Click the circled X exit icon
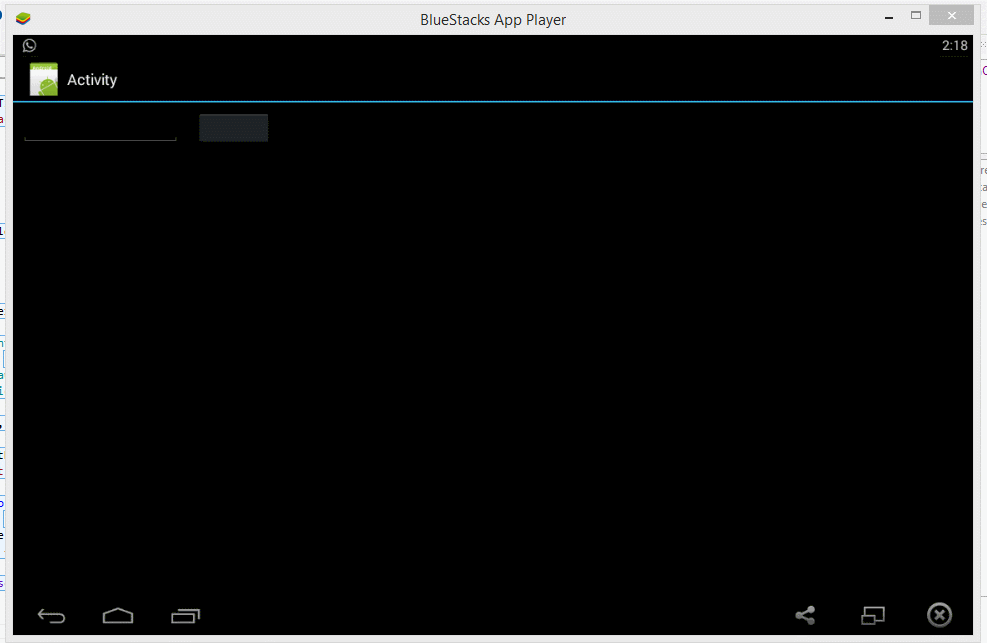 pos(939,615)
